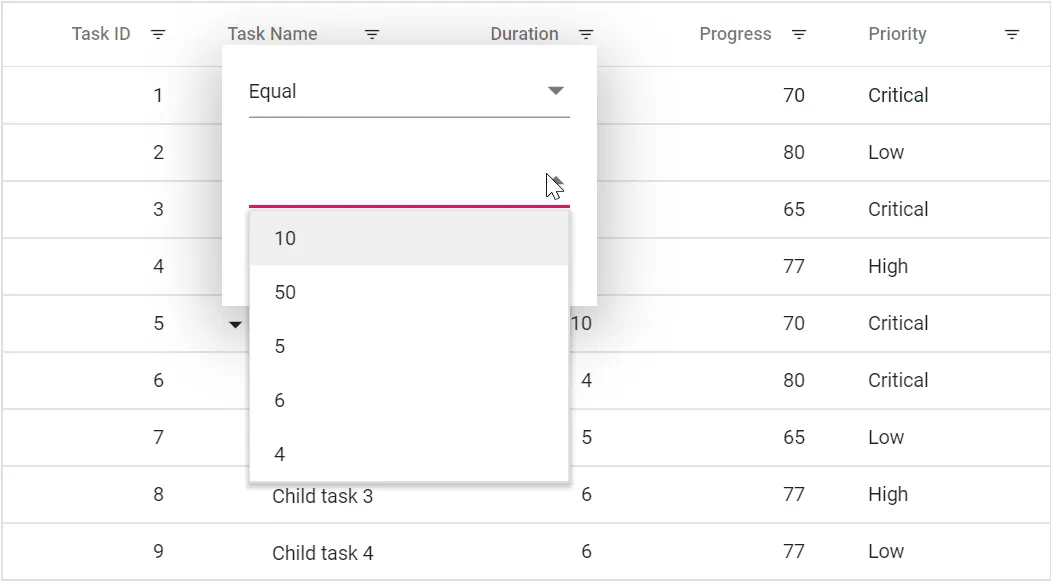Open the Priority column filter icon
Image resolution: width=1053 pixels, height=582 pixels.
(1011, 33)
